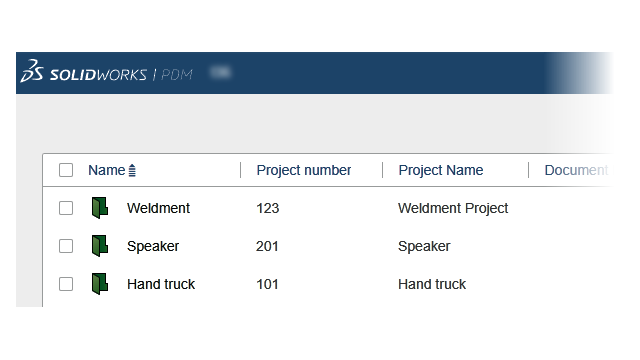Check the Weldment row checkbox
This screenshot has height=360, width=640.
[66, 208]
